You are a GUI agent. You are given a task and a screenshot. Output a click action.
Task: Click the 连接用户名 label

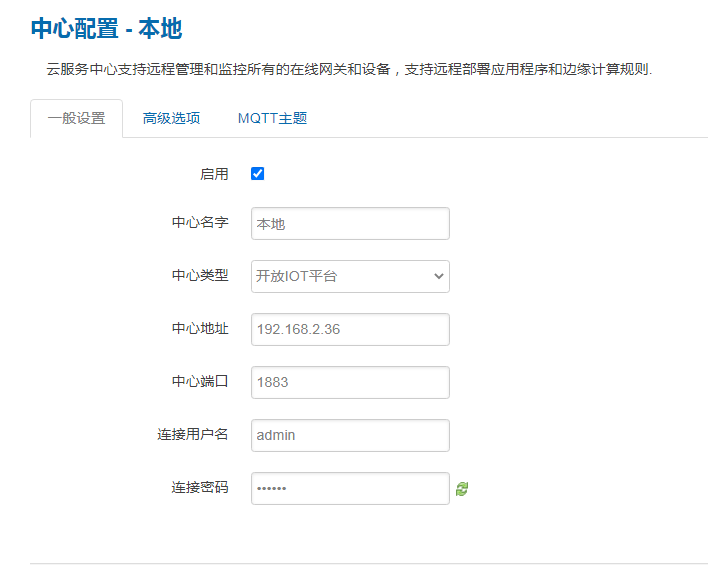click(x=193, y=434)
